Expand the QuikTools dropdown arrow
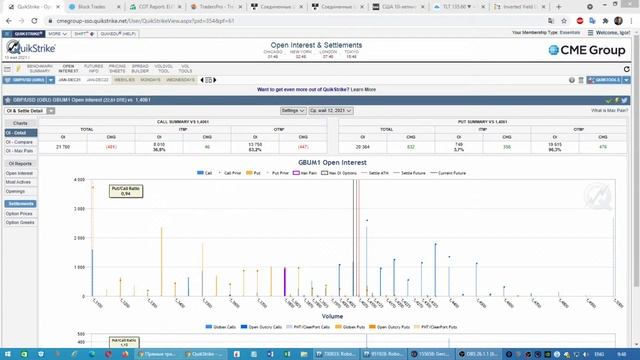 click(626, 80)
